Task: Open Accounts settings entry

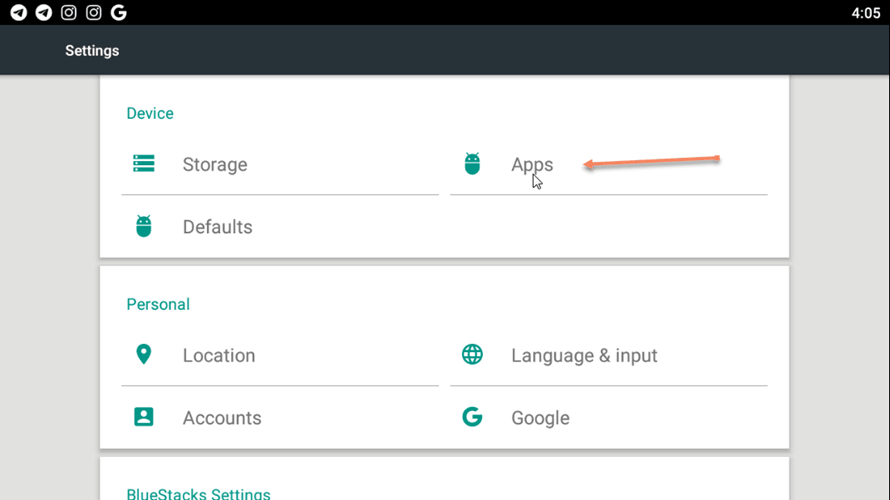Action: click(280, 418)
